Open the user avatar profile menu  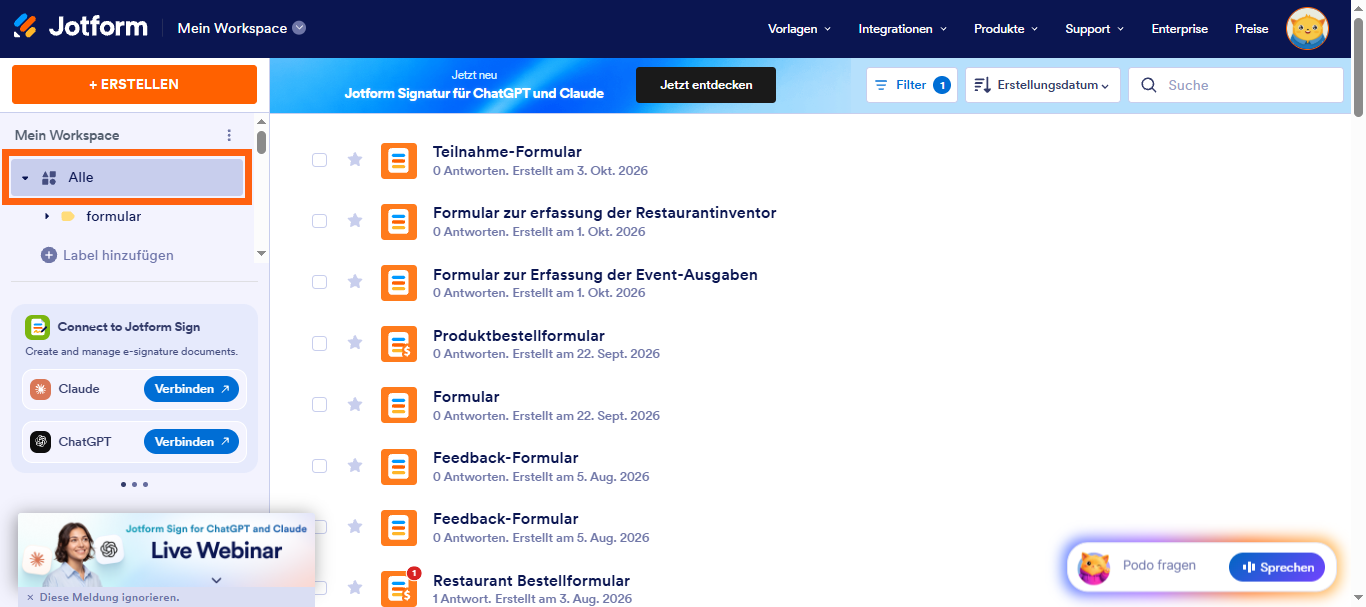[1307, 29]
